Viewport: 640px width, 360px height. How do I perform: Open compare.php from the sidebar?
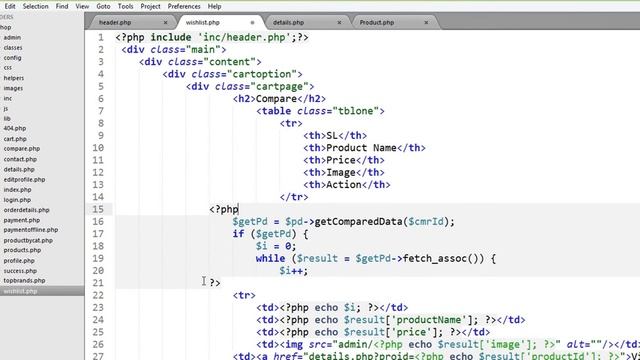pos(22,149)
